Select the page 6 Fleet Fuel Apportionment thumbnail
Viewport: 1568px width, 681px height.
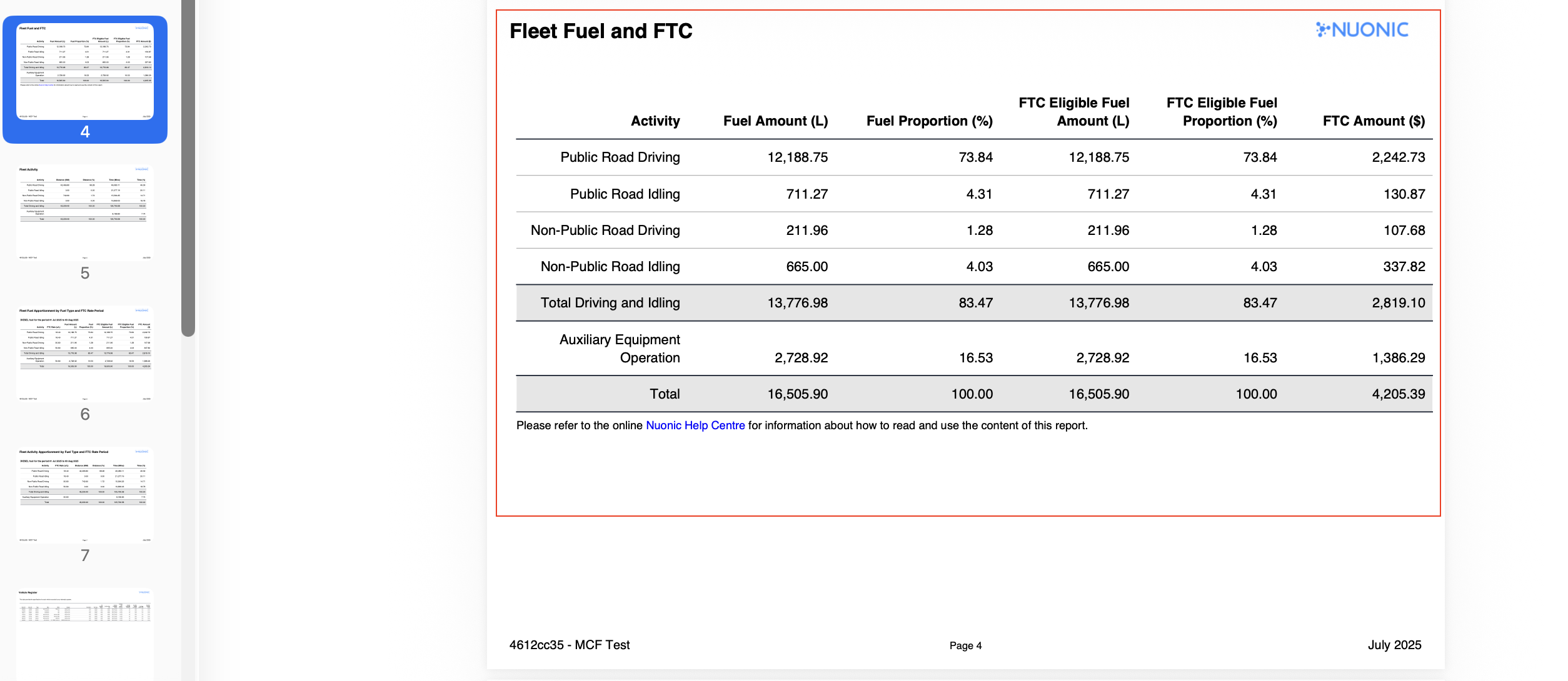click(x=85, y=353)
